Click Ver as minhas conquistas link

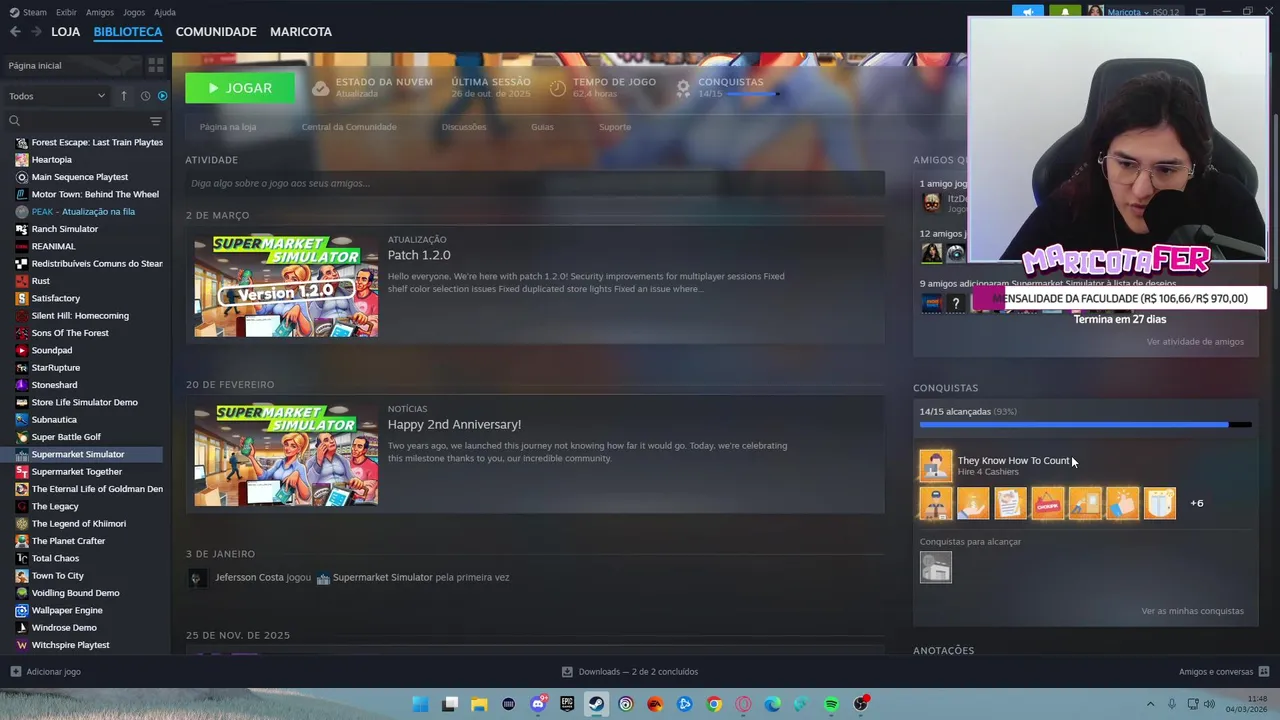[1193, 611]
